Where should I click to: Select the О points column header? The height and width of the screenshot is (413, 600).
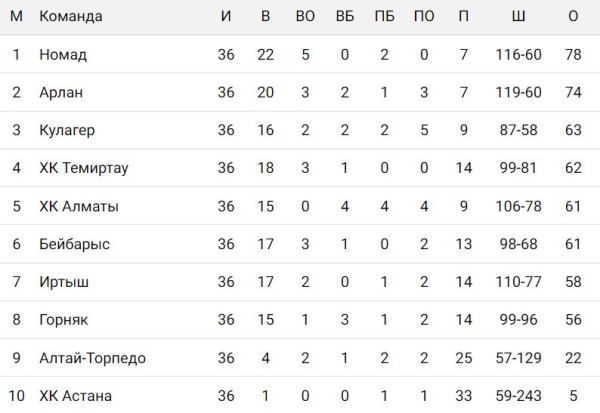[573, 17]
